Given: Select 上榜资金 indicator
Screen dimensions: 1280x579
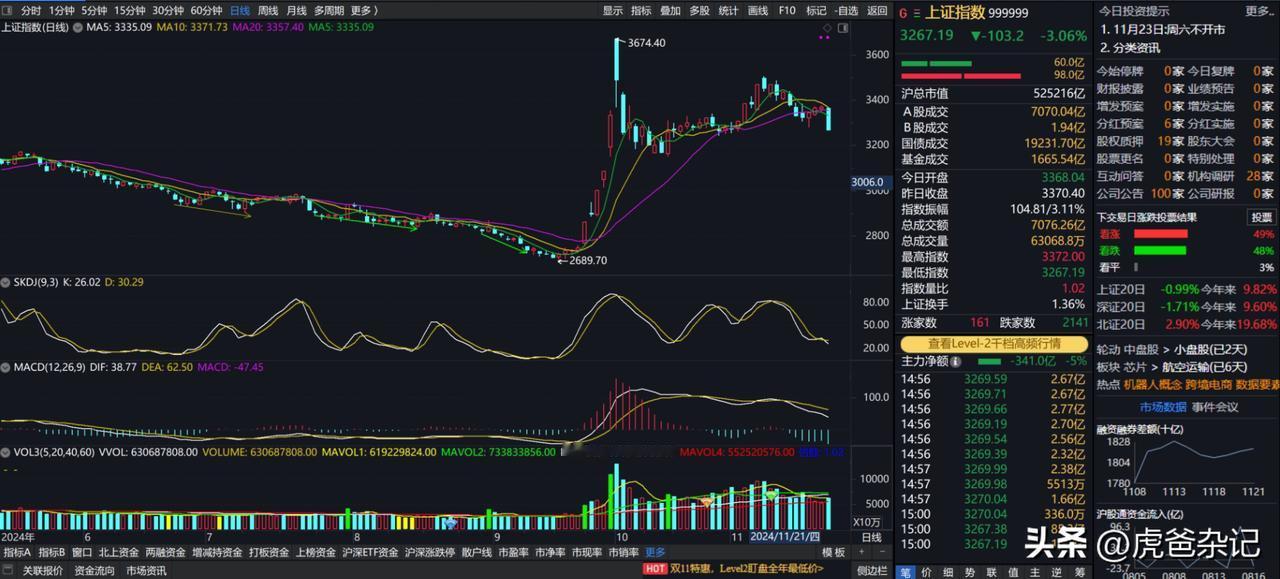Looking at the screenshot, I should pos(315,552).
